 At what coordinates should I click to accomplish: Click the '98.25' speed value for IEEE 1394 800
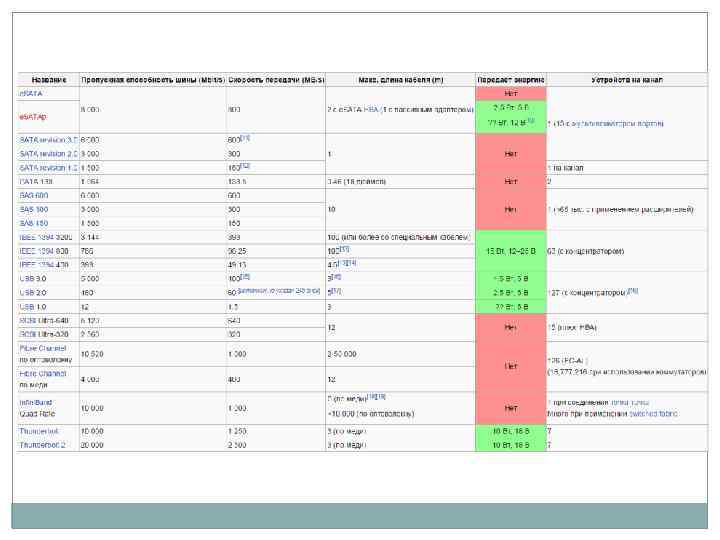[x=237, y=251]
